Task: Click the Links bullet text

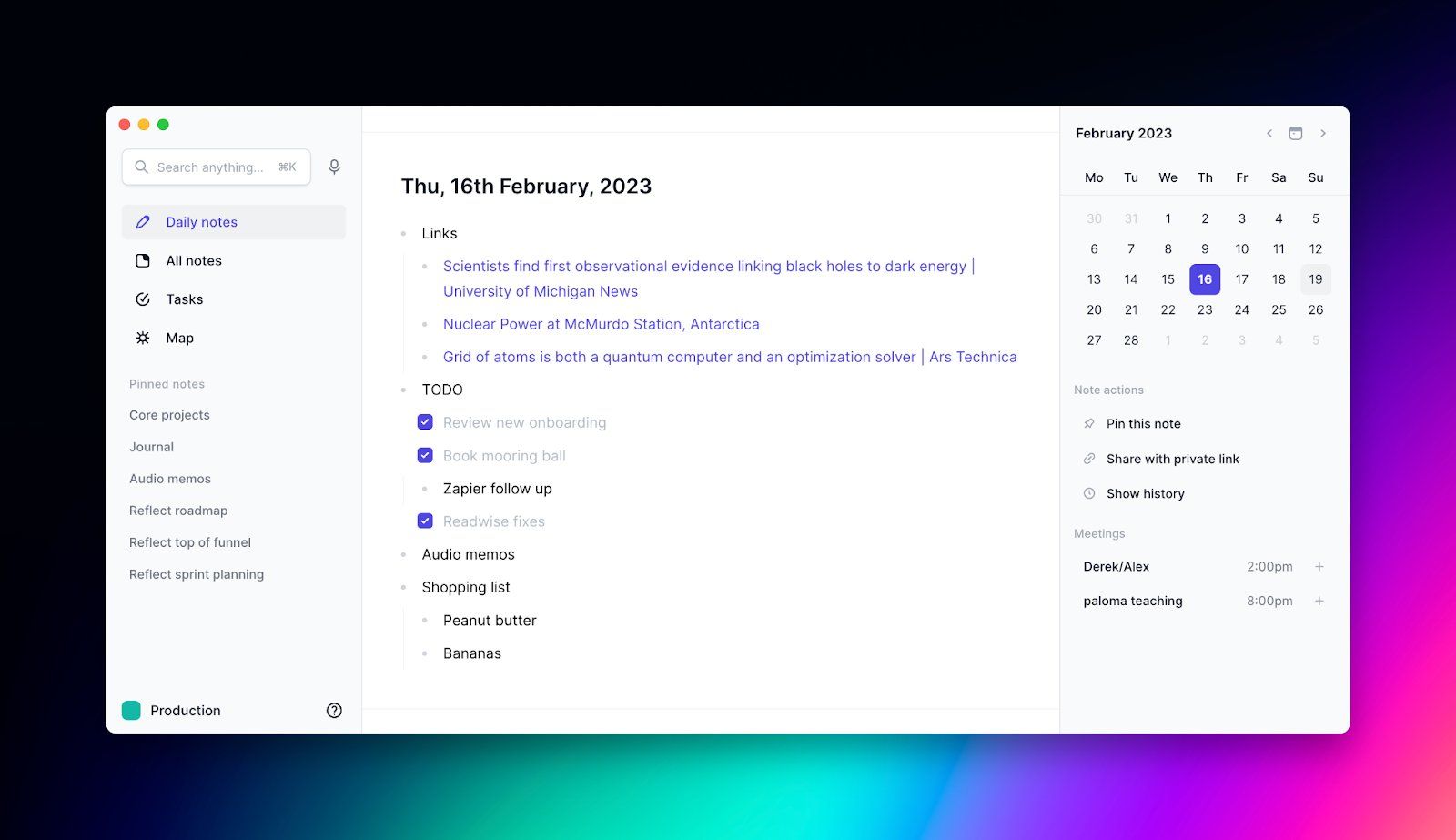Action: point(440,234)
